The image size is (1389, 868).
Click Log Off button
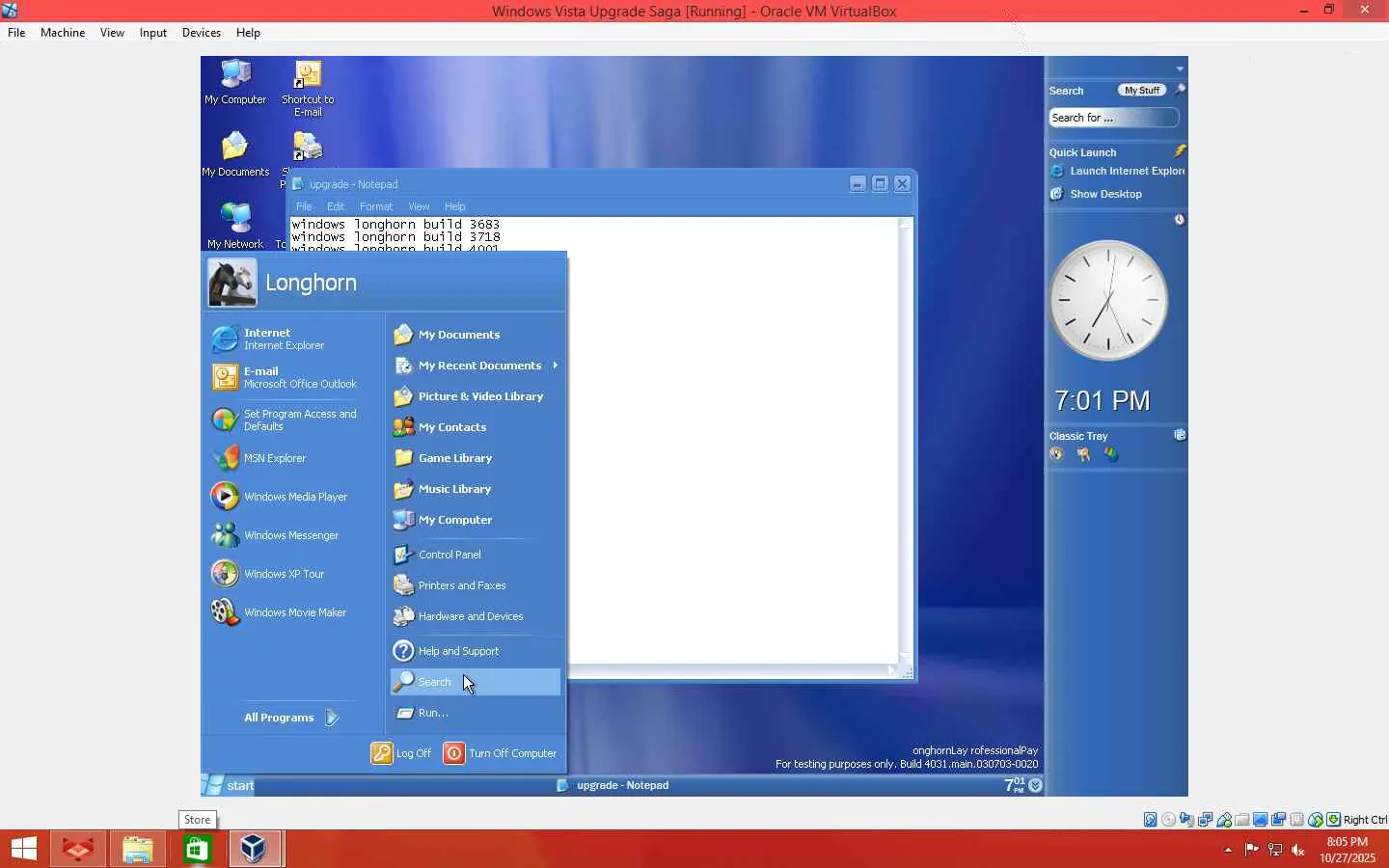(402, 753)
